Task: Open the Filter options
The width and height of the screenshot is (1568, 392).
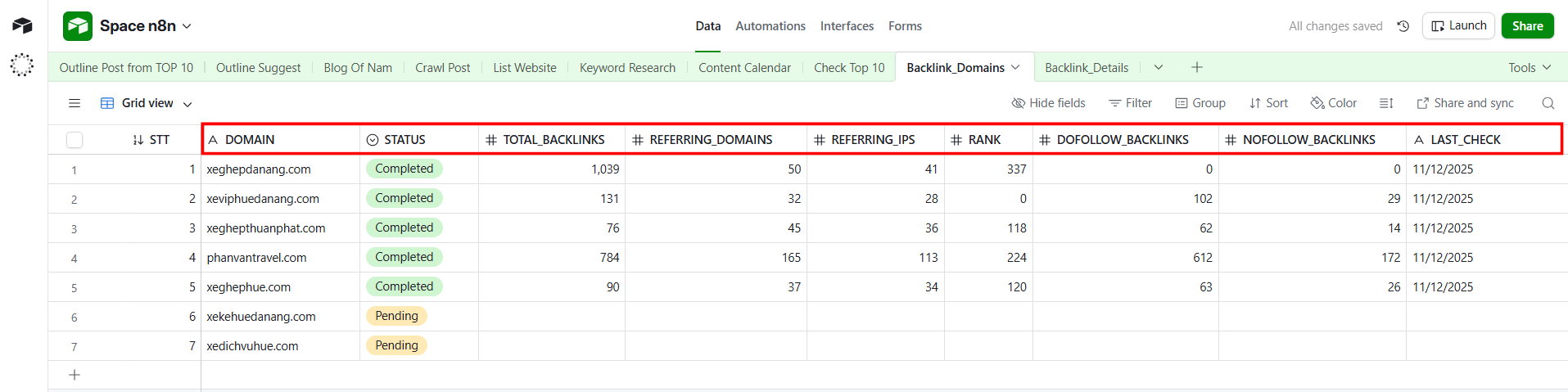Action: (1130, 103)
